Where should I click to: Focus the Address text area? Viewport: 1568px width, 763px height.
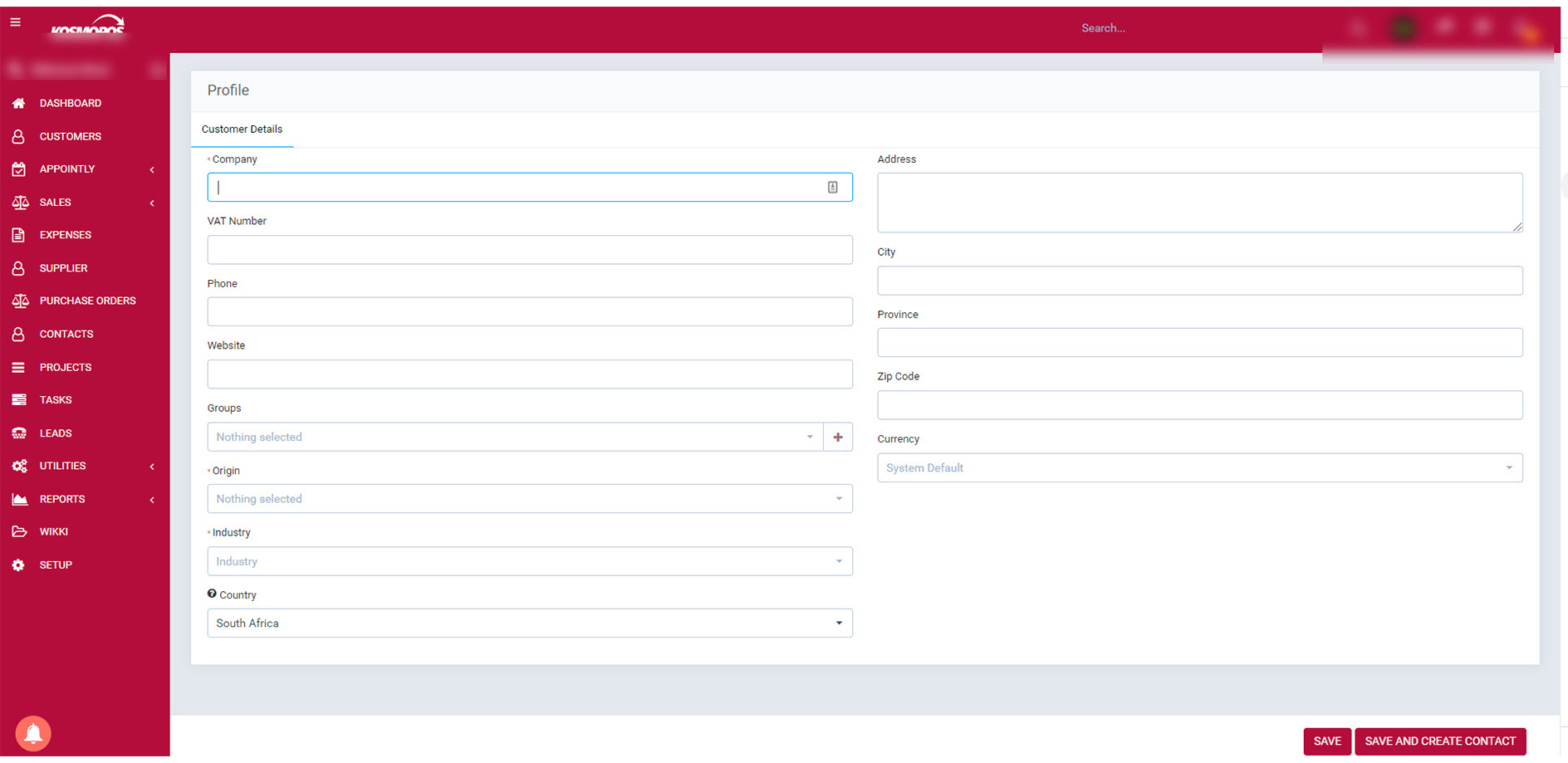1200,203
